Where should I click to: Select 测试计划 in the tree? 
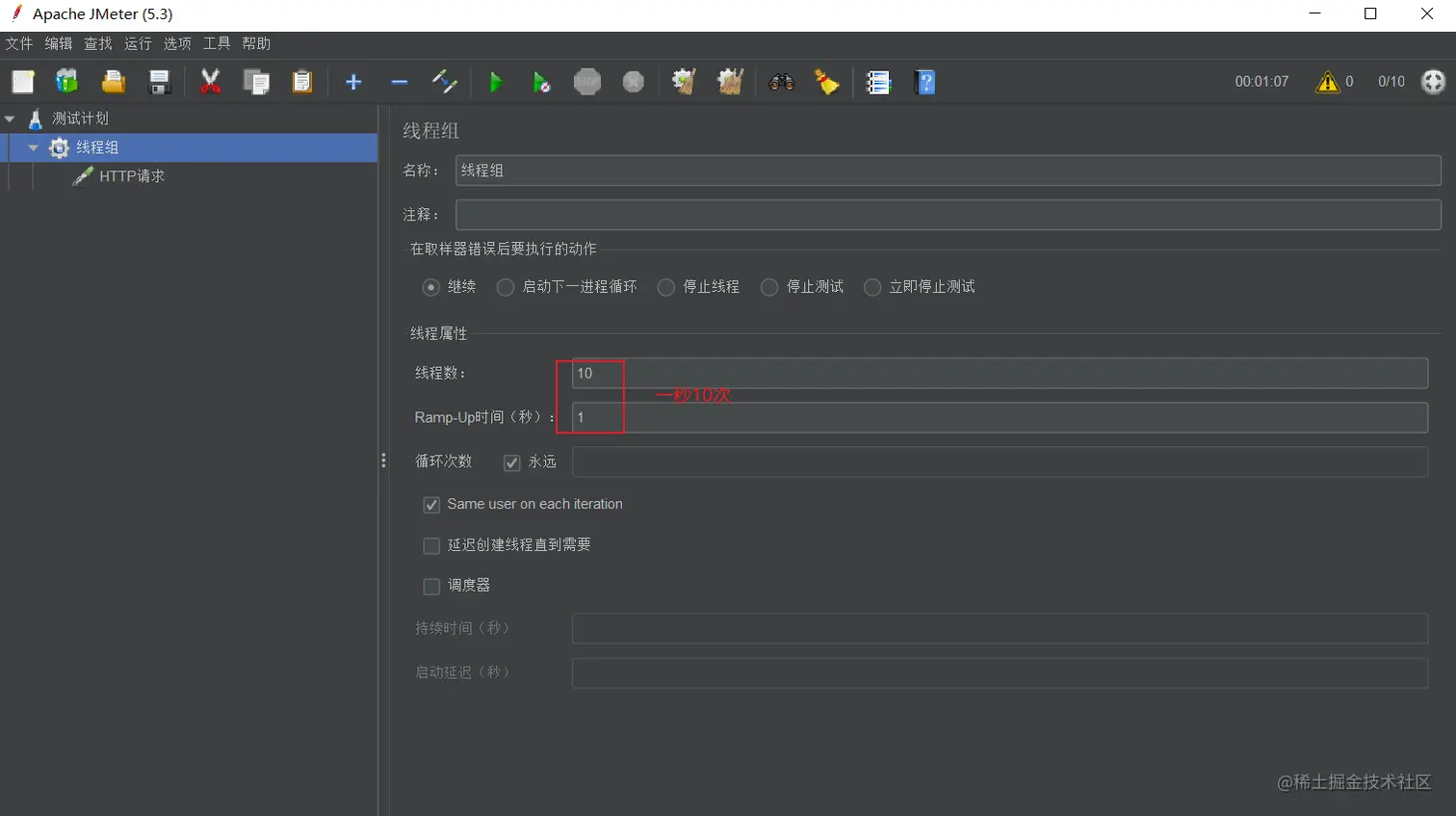point(80,118)
